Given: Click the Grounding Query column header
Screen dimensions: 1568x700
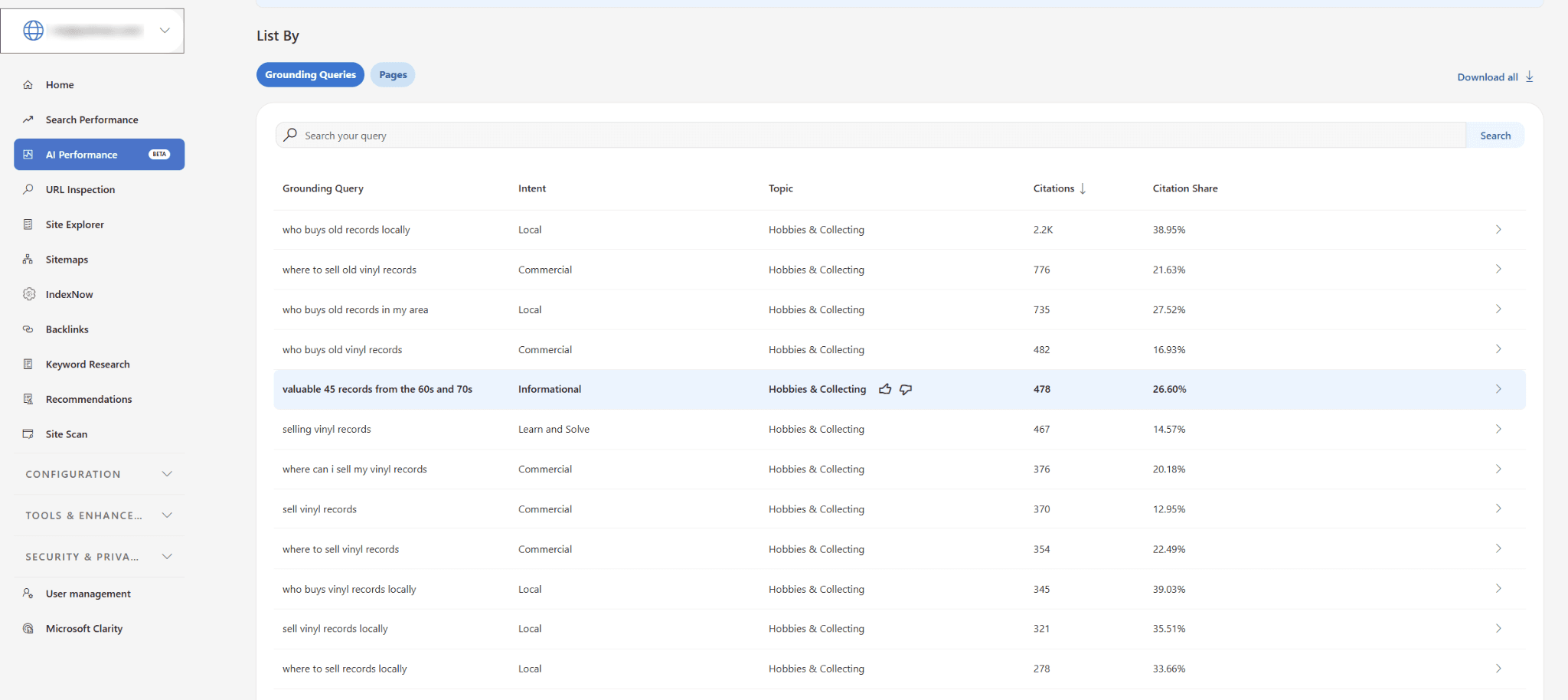Looking at the screenshot, I should click(x=323, y=188).
